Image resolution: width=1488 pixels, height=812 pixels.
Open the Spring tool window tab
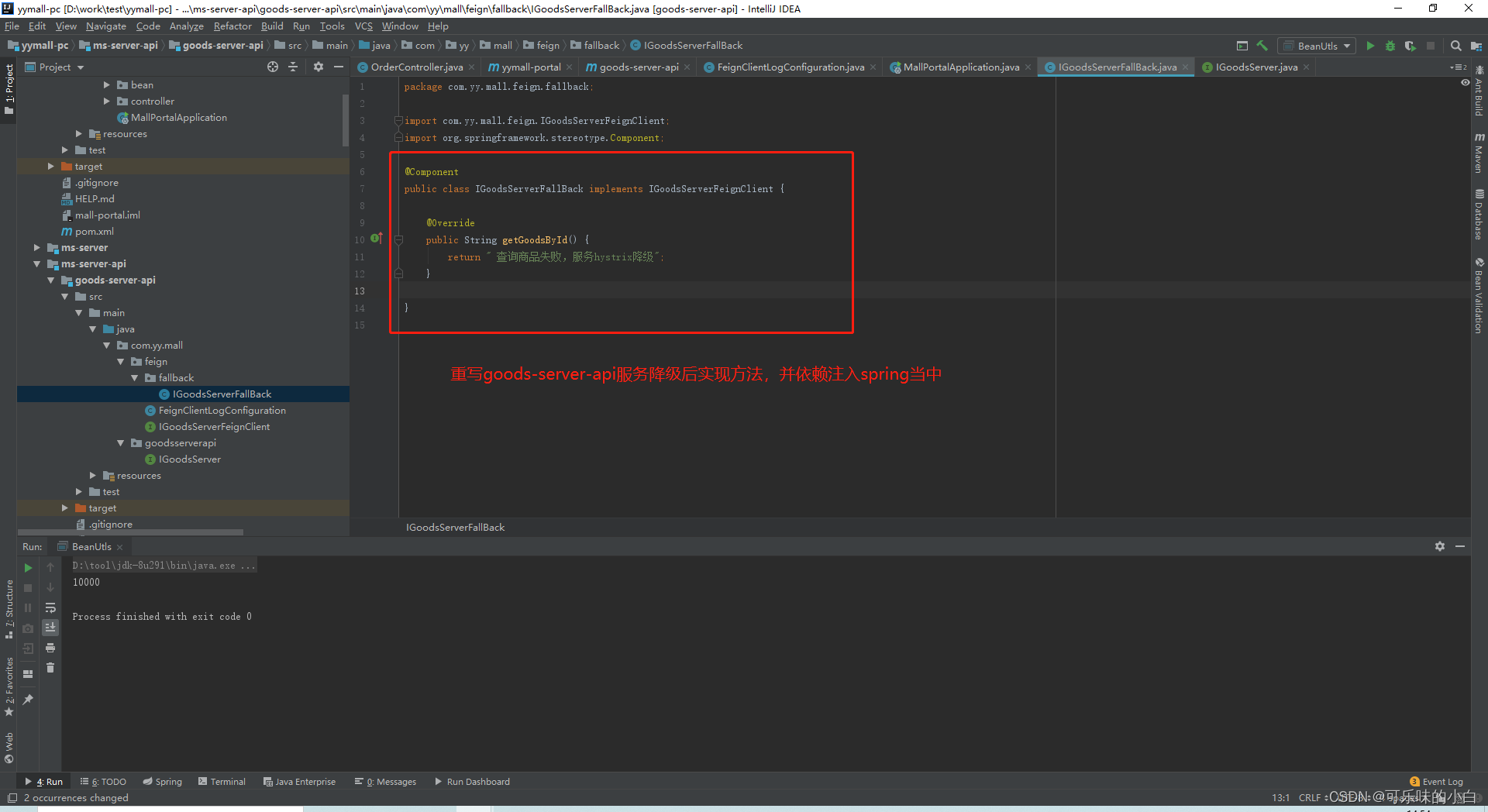(162, 781)
